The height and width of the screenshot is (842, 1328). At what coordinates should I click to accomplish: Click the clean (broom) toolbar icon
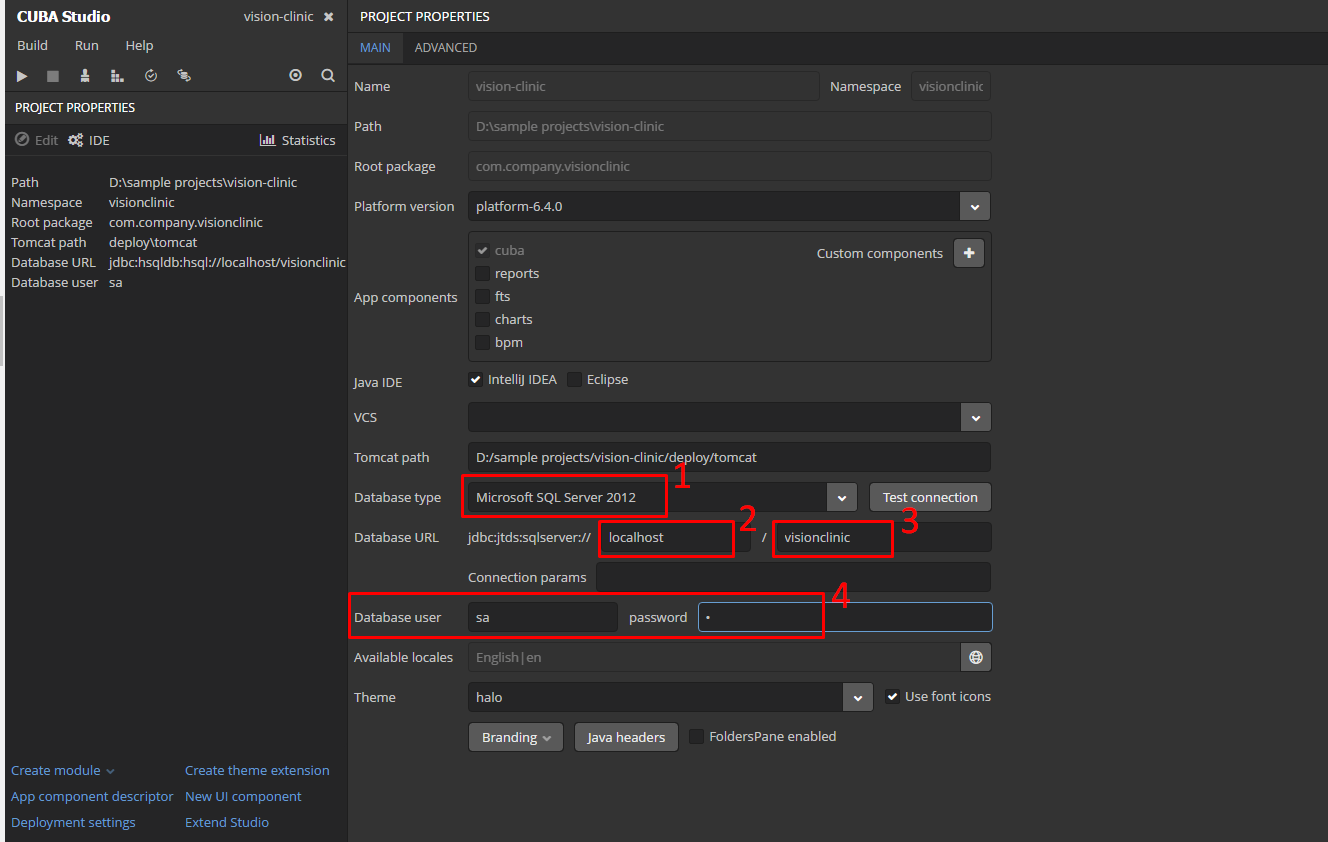point(85,76)
